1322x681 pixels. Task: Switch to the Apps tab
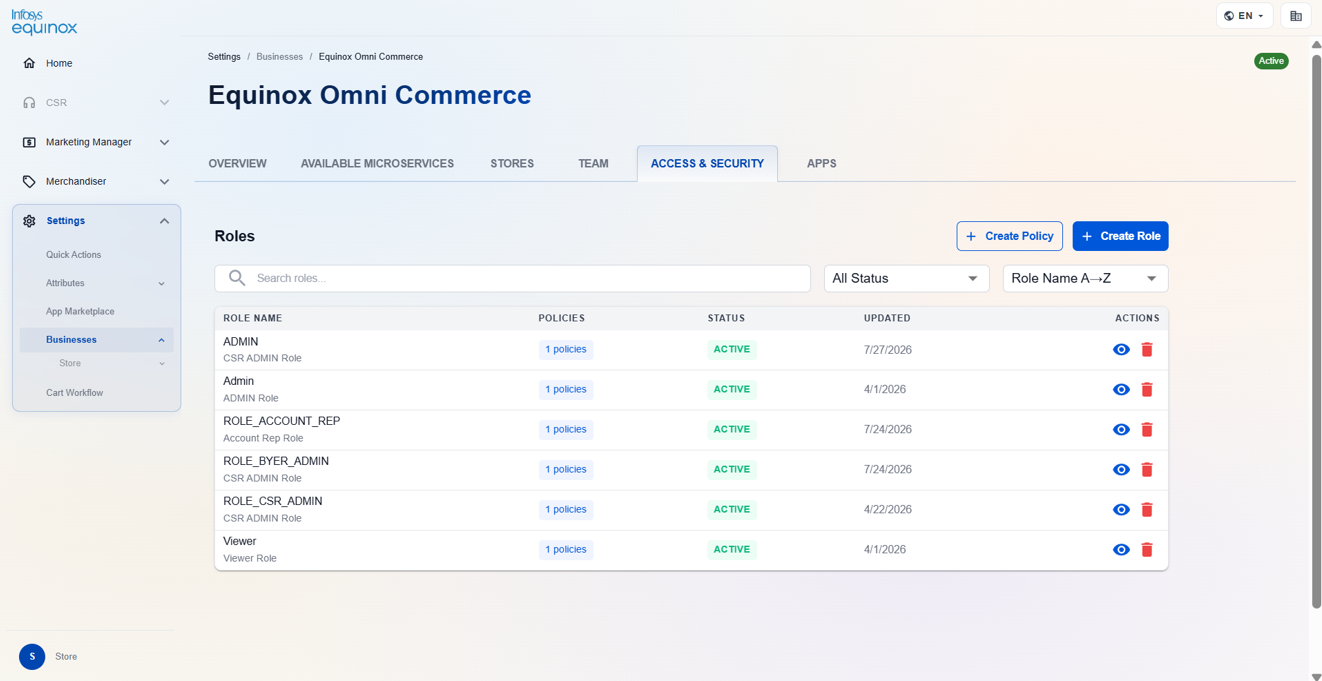pyautogui.click(x=821, y=164)
